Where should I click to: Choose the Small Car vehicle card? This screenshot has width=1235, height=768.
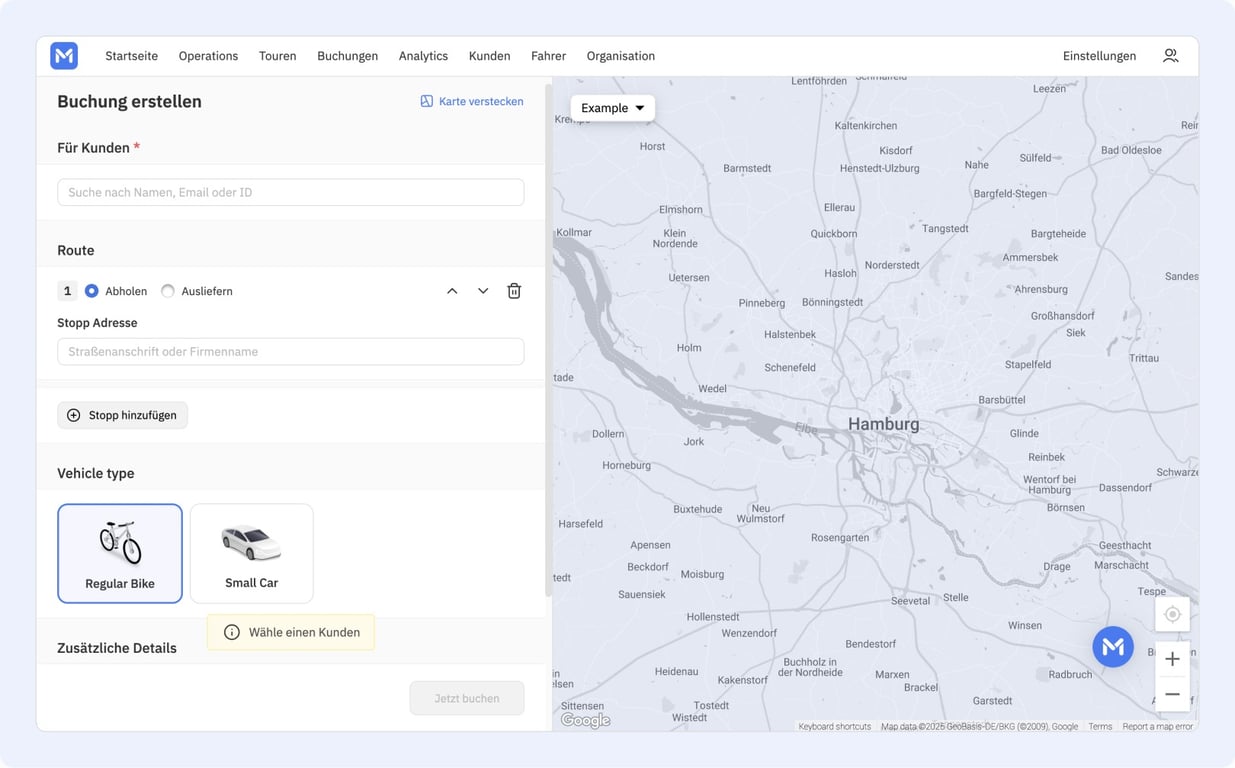tap(252, 553)
